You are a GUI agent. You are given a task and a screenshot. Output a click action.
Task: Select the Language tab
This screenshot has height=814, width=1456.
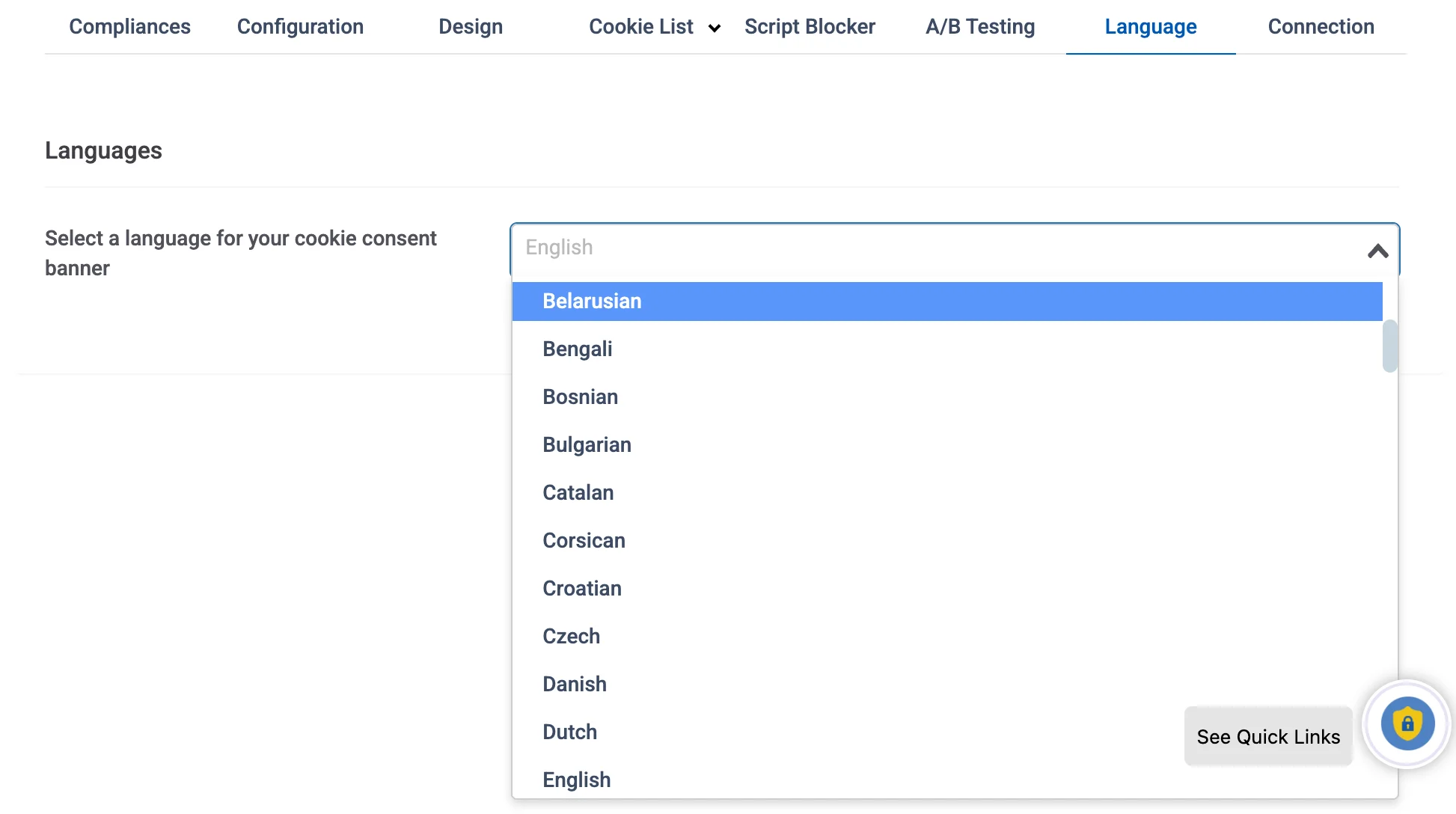[1151, 27]
